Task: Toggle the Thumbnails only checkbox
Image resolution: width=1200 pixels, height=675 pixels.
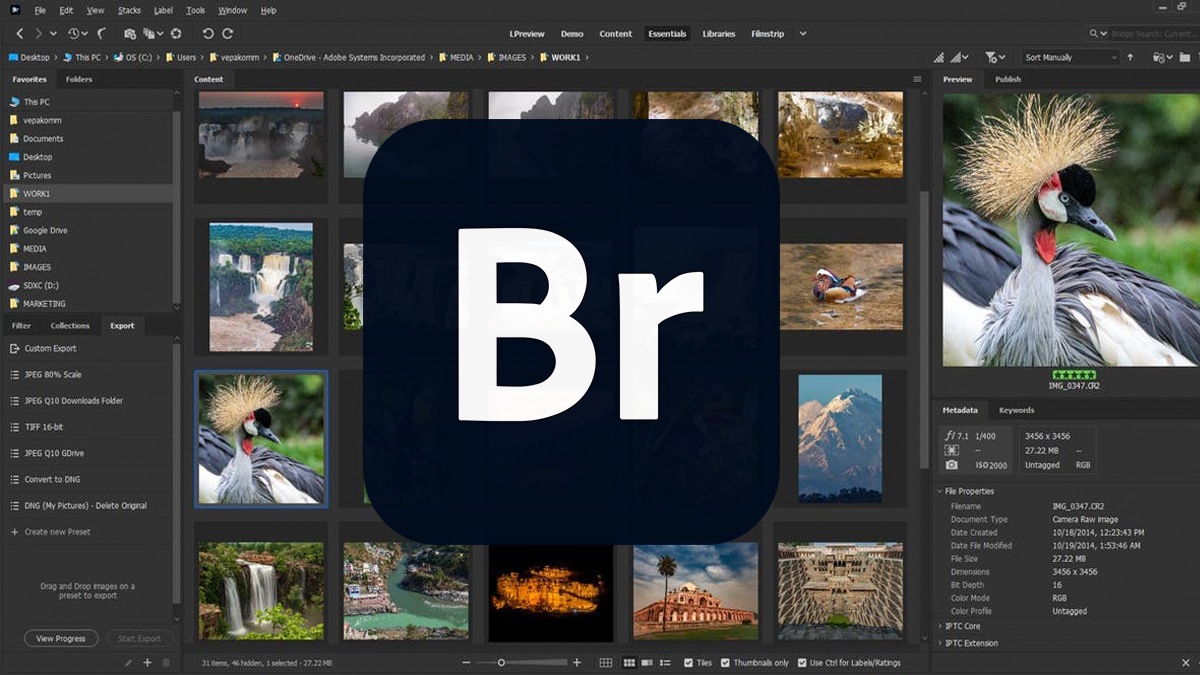Action: click(x=725, y=663)
